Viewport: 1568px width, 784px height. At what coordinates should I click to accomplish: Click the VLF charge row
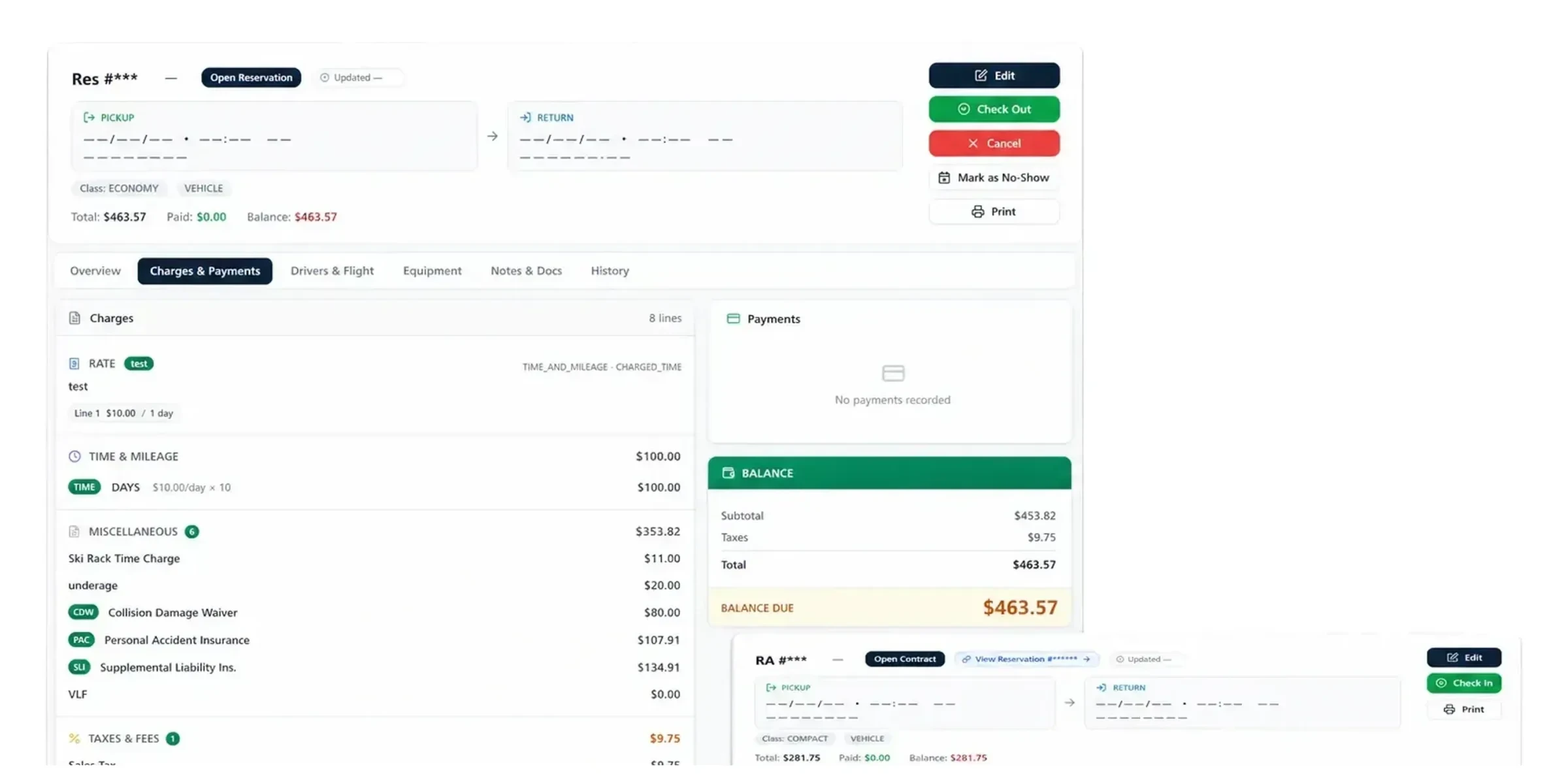(x=374, y=694)
